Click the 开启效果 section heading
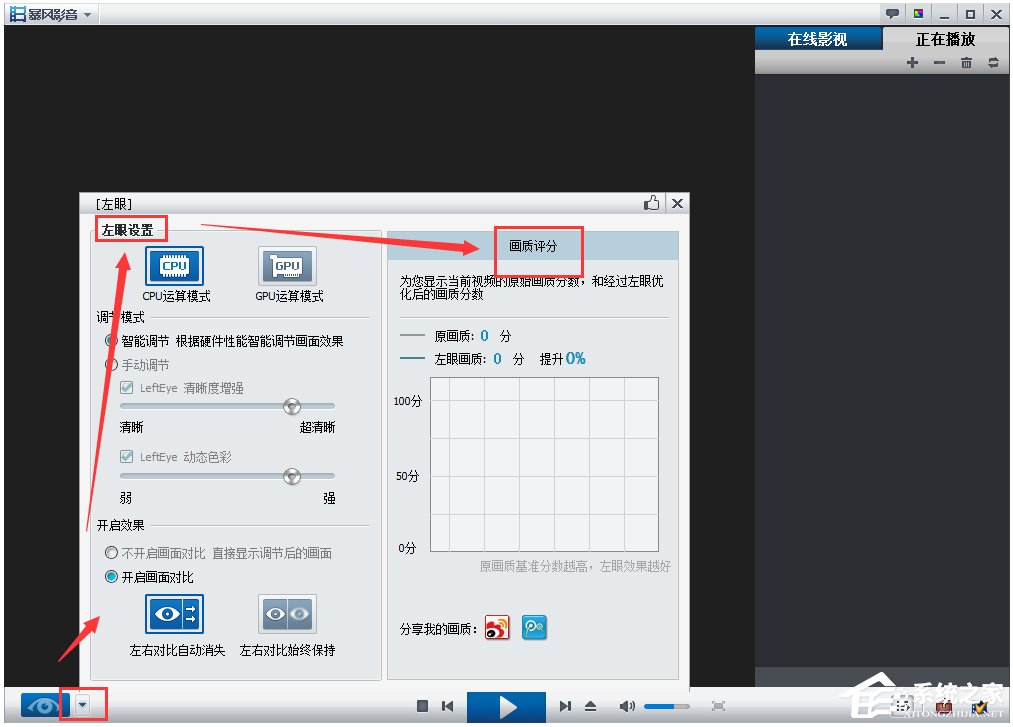Screen dimensions: 1013x727 click(121, 525)
